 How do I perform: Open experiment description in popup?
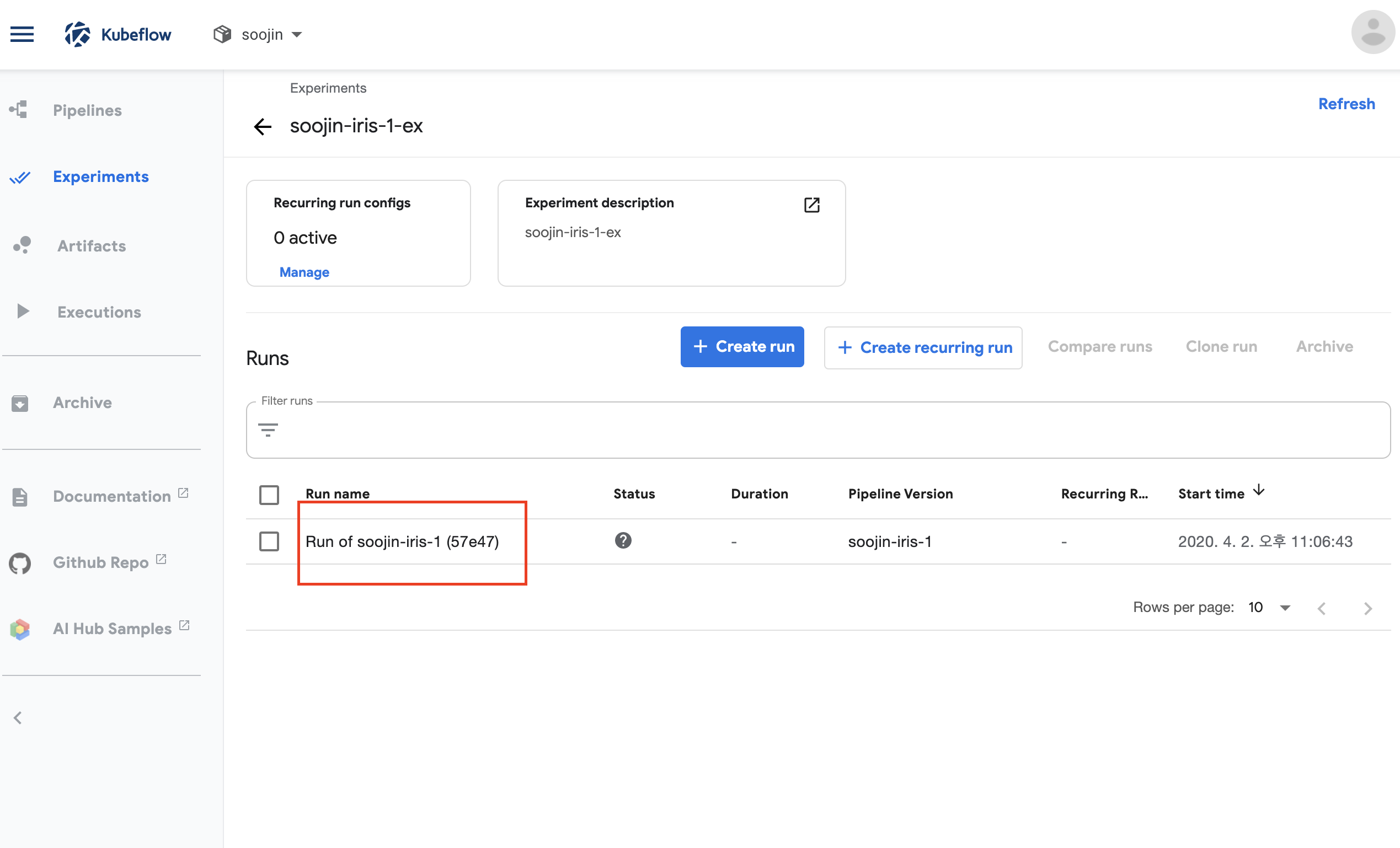tap(811, 205)
